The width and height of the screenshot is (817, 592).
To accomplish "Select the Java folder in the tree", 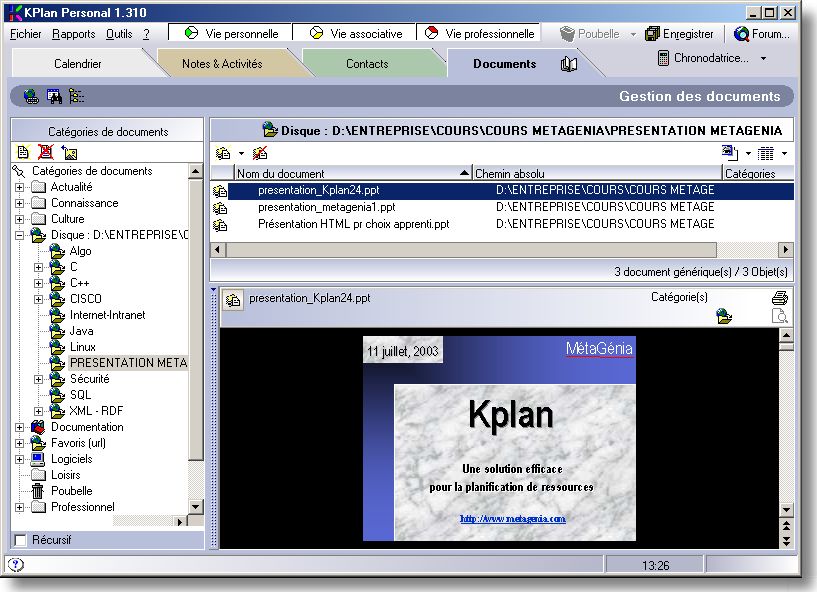I will coord(81,331).
